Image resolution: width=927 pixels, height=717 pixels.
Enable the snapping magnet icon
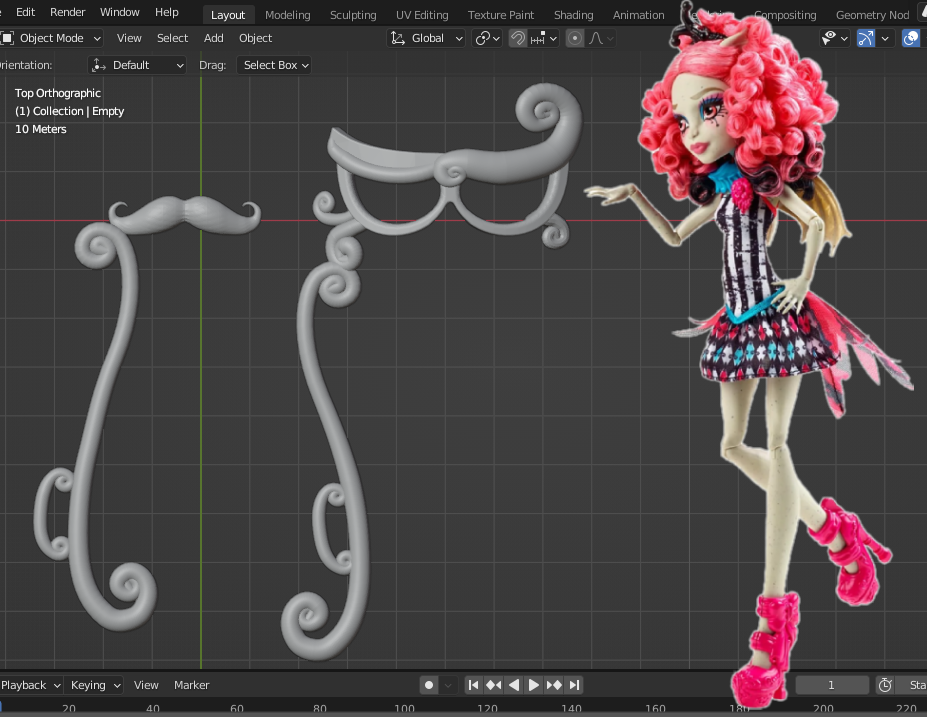[x=518, y=38]
